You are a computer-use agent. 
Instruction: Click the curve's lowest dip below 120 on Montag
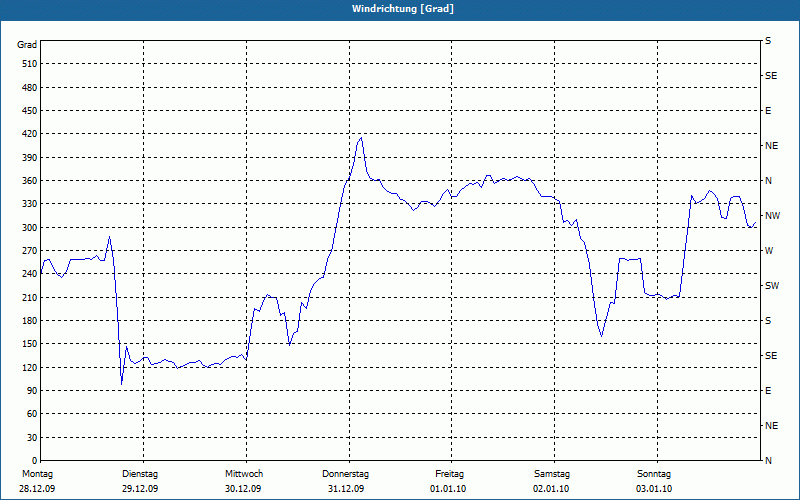tap(121, 384)
